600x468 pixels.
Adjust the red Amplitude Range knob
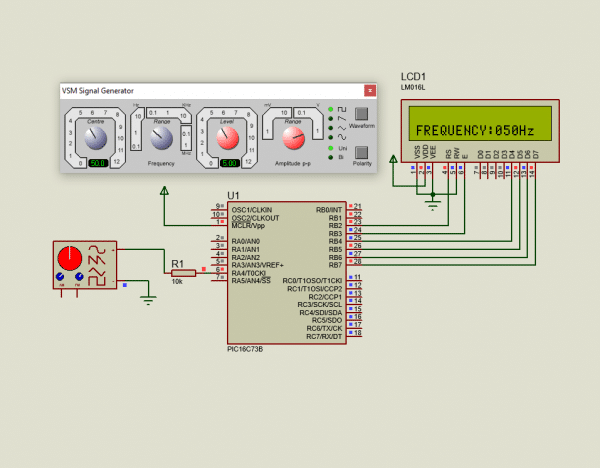[293, 138]
